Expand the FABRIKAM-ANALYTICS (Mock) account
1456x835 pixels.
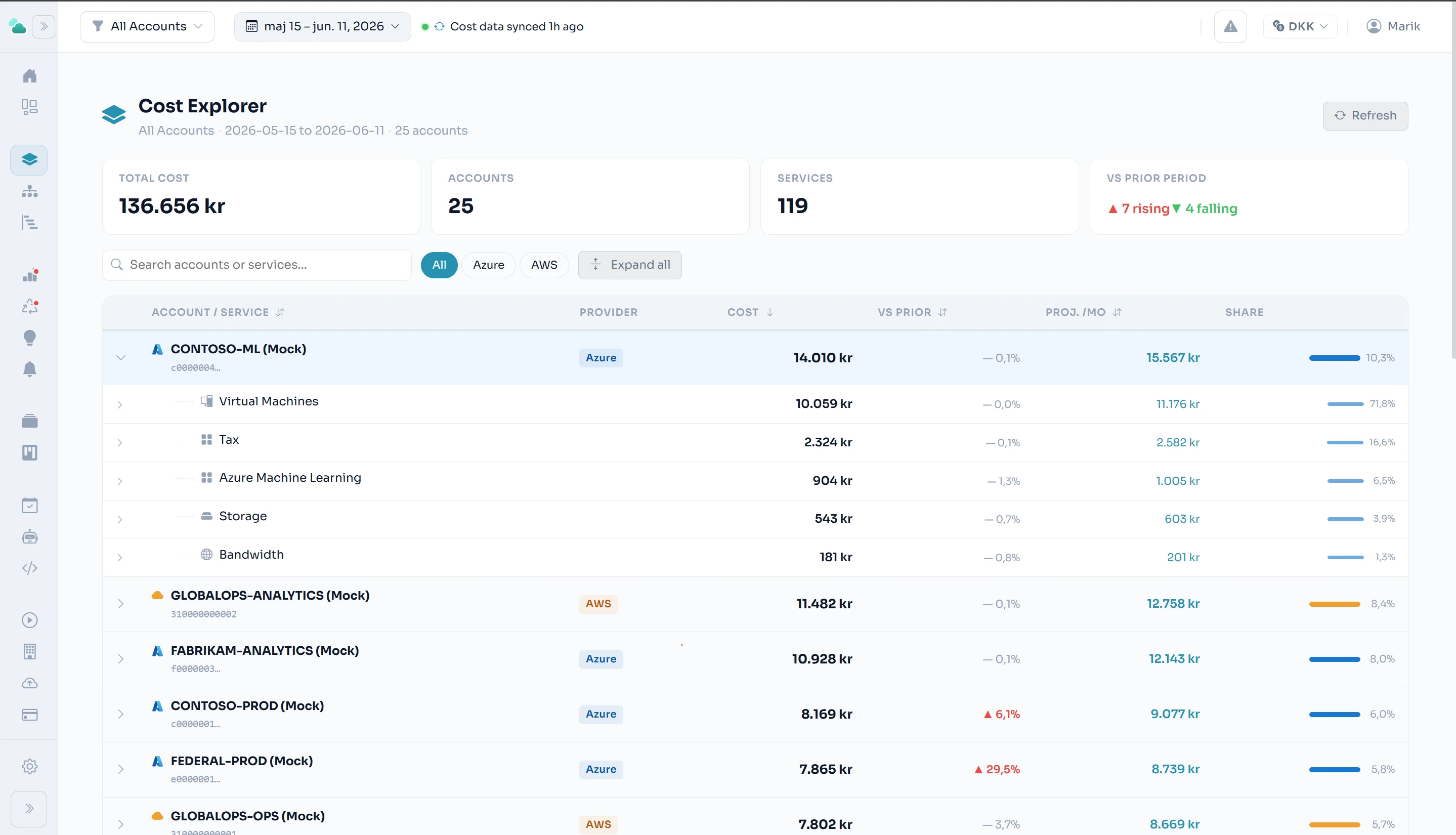[x=120, y=659]
